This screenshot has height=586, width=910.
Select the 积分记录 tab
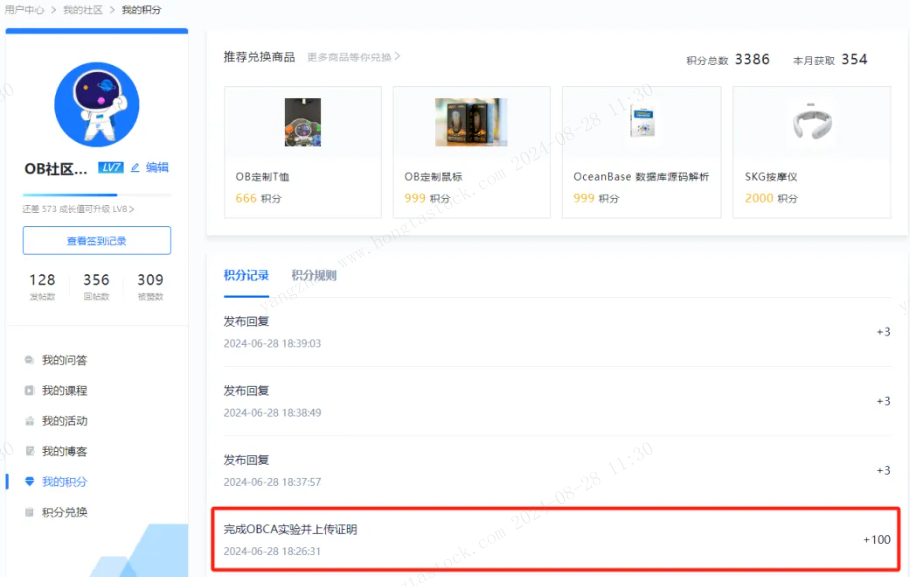click(246, 275)
